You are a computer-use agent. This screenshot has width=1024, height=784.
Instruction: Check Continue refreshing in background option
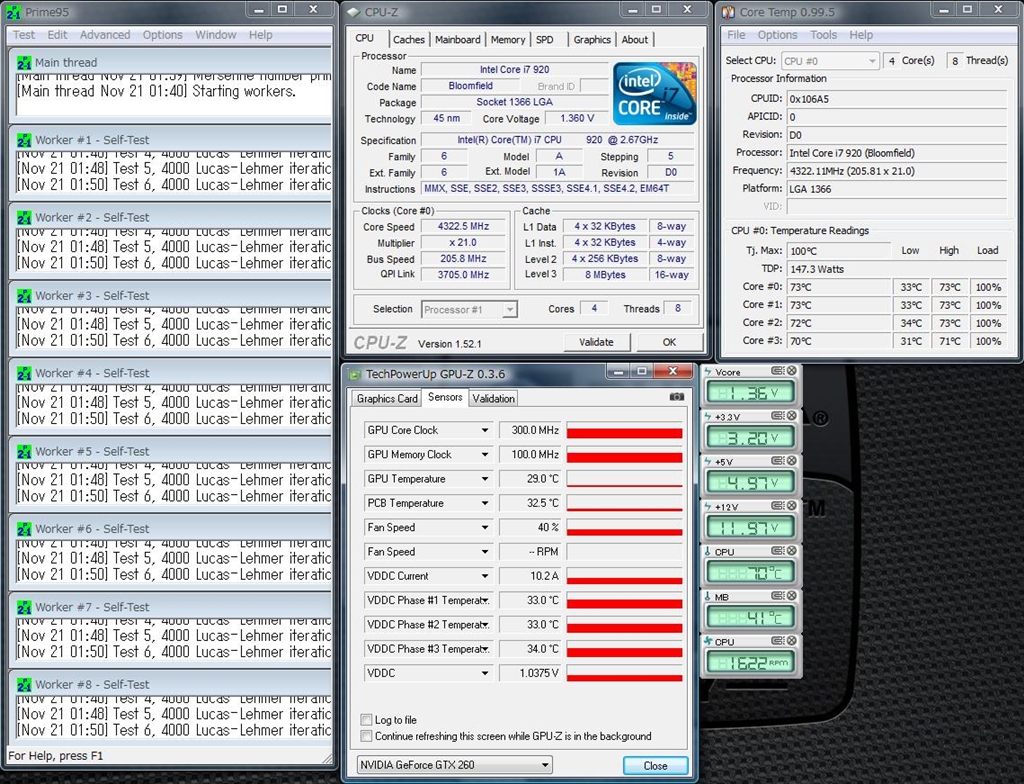click(366, 736)
